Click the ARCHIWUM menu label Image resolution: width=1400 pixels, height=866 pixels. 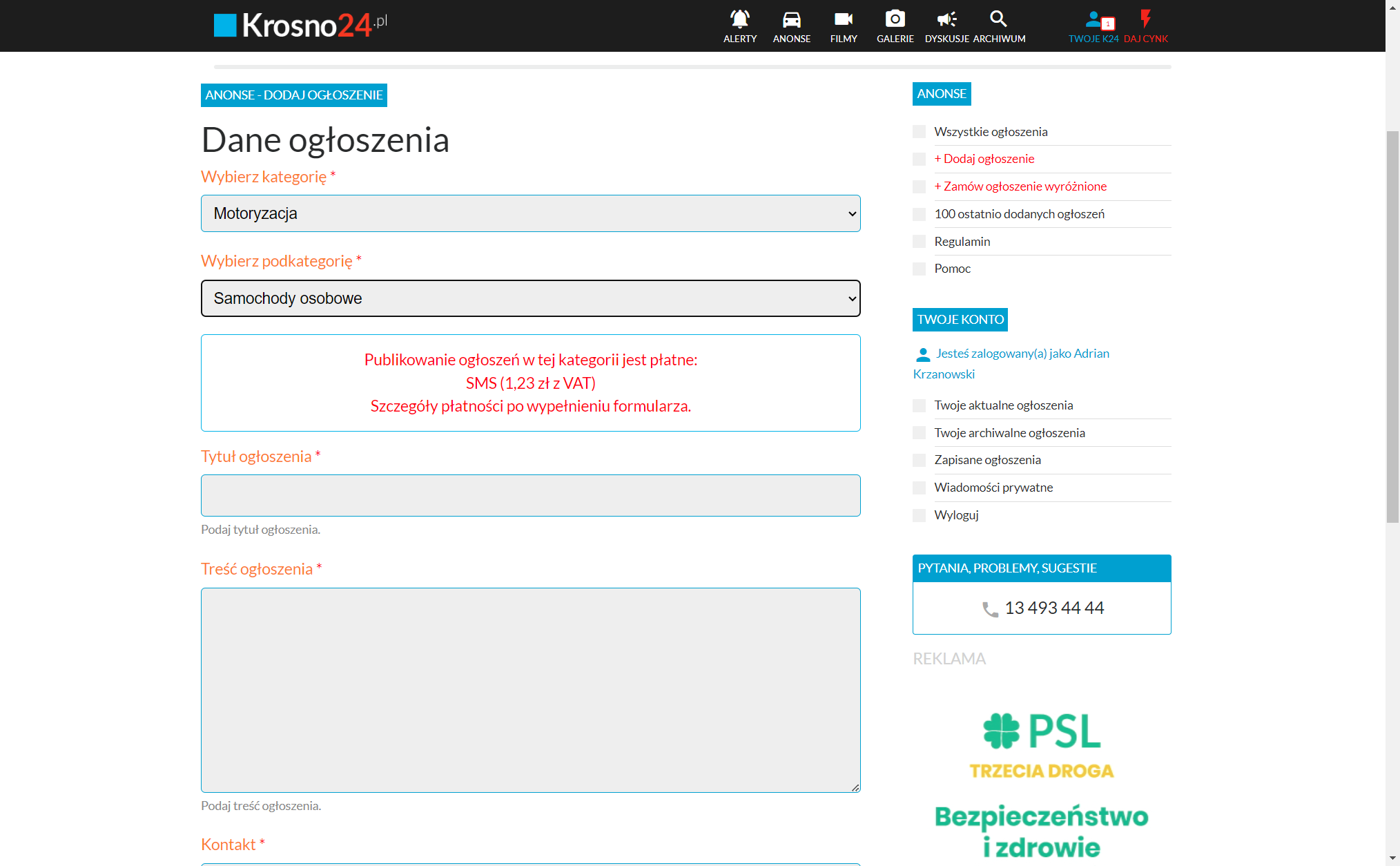pyautogui.click(x=1000, y=39)
